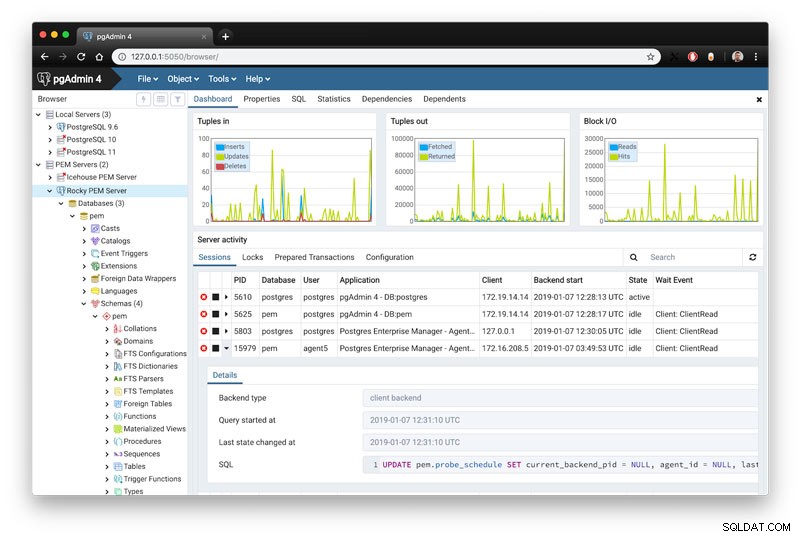Open the File menu
The width and height of the screenshot is (800, 537).
click(147, 79)
